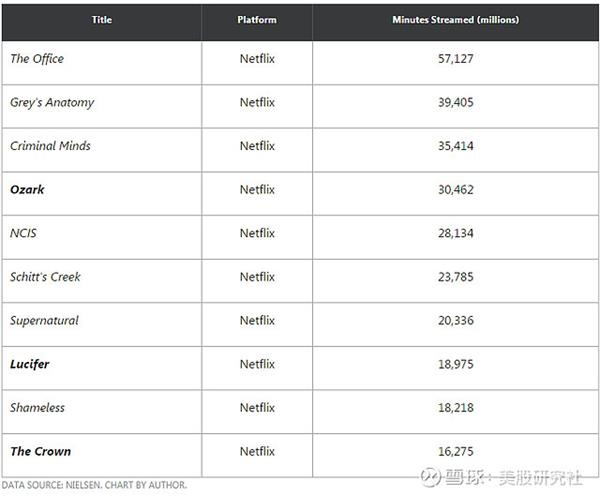Click the Minutes Streamed (millions) header
Screen dimensions: 600x496
tap(456, 20)
